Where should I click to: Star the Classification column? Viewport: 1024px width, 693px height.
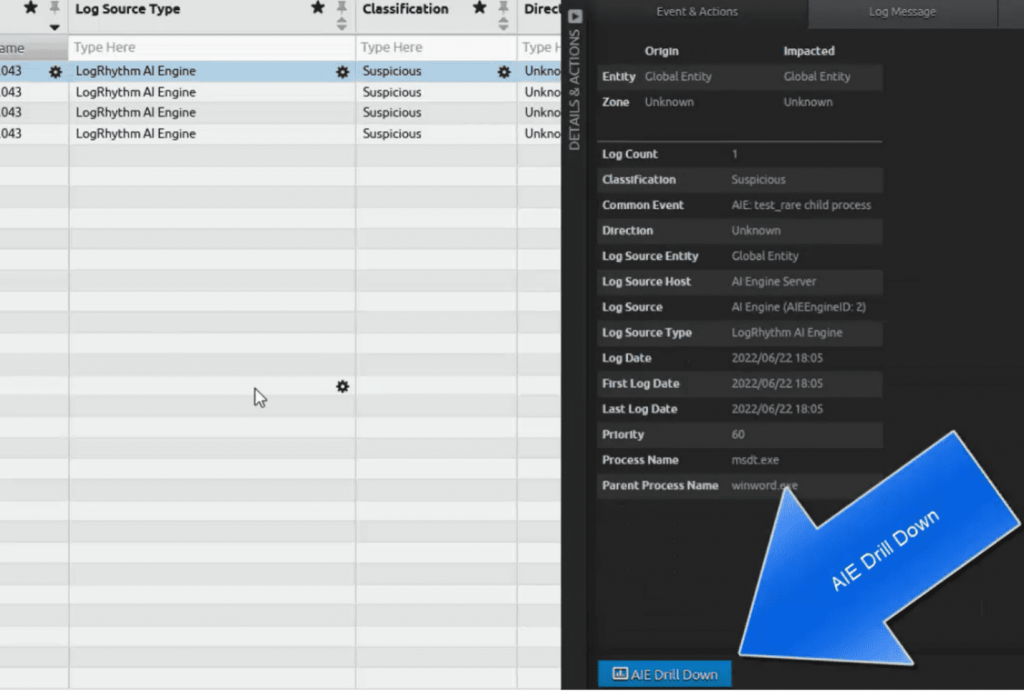[x=479, y=8]
